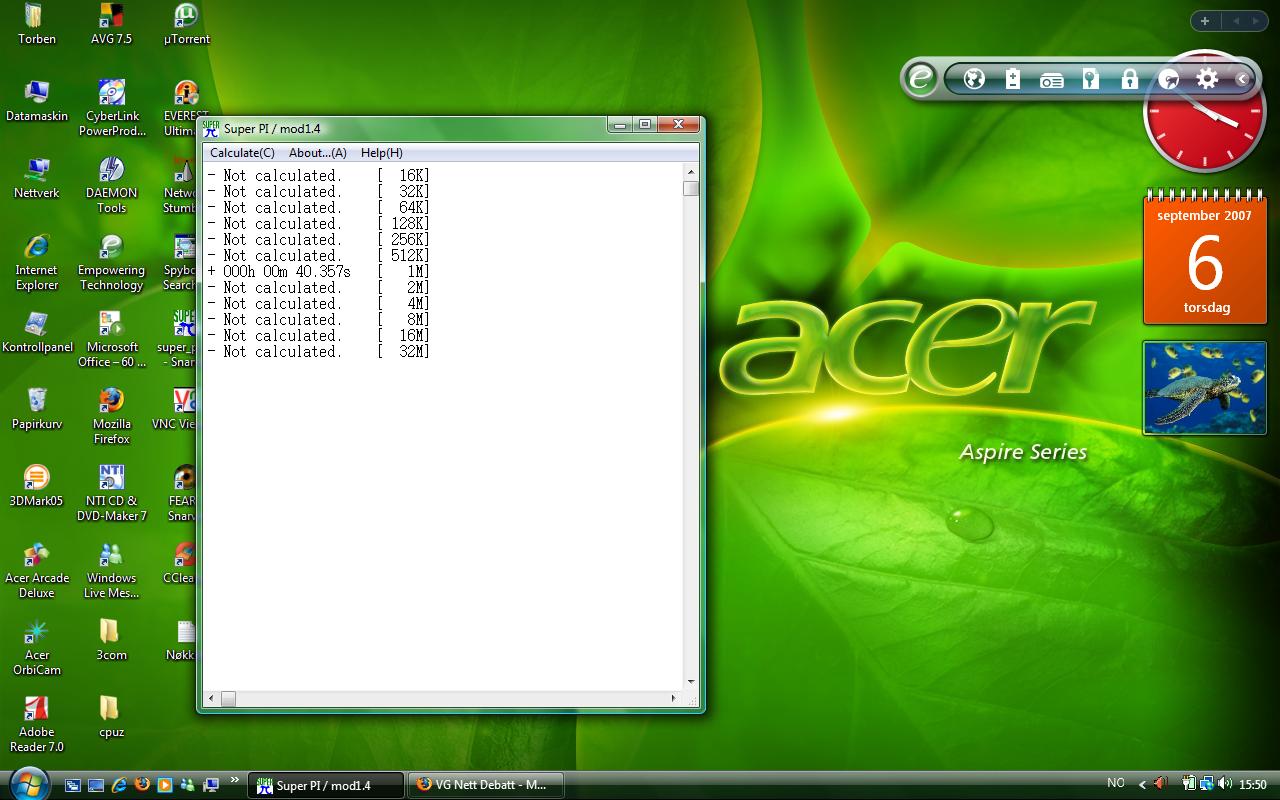Image resolution: width=1280 pixels, height=800 pixels.
Task: Select the Datamaskin desktop icon
Action: pyautogui.click(x=37, y=102)
